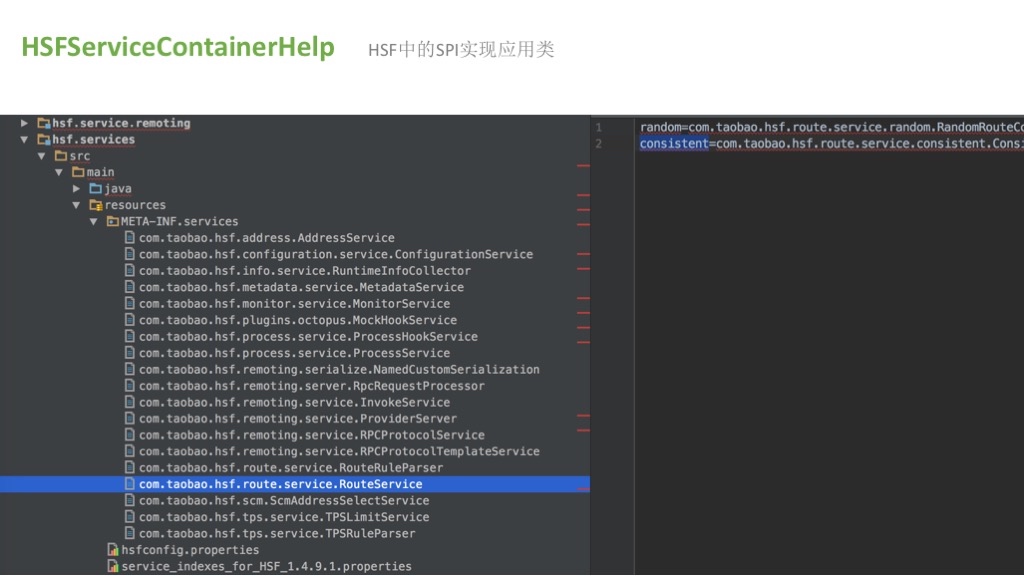The height and width of the screenshot is (576, 1024).
Task: Open route.service.RouteRuleParser file
Action: click(x=291, y=468)
